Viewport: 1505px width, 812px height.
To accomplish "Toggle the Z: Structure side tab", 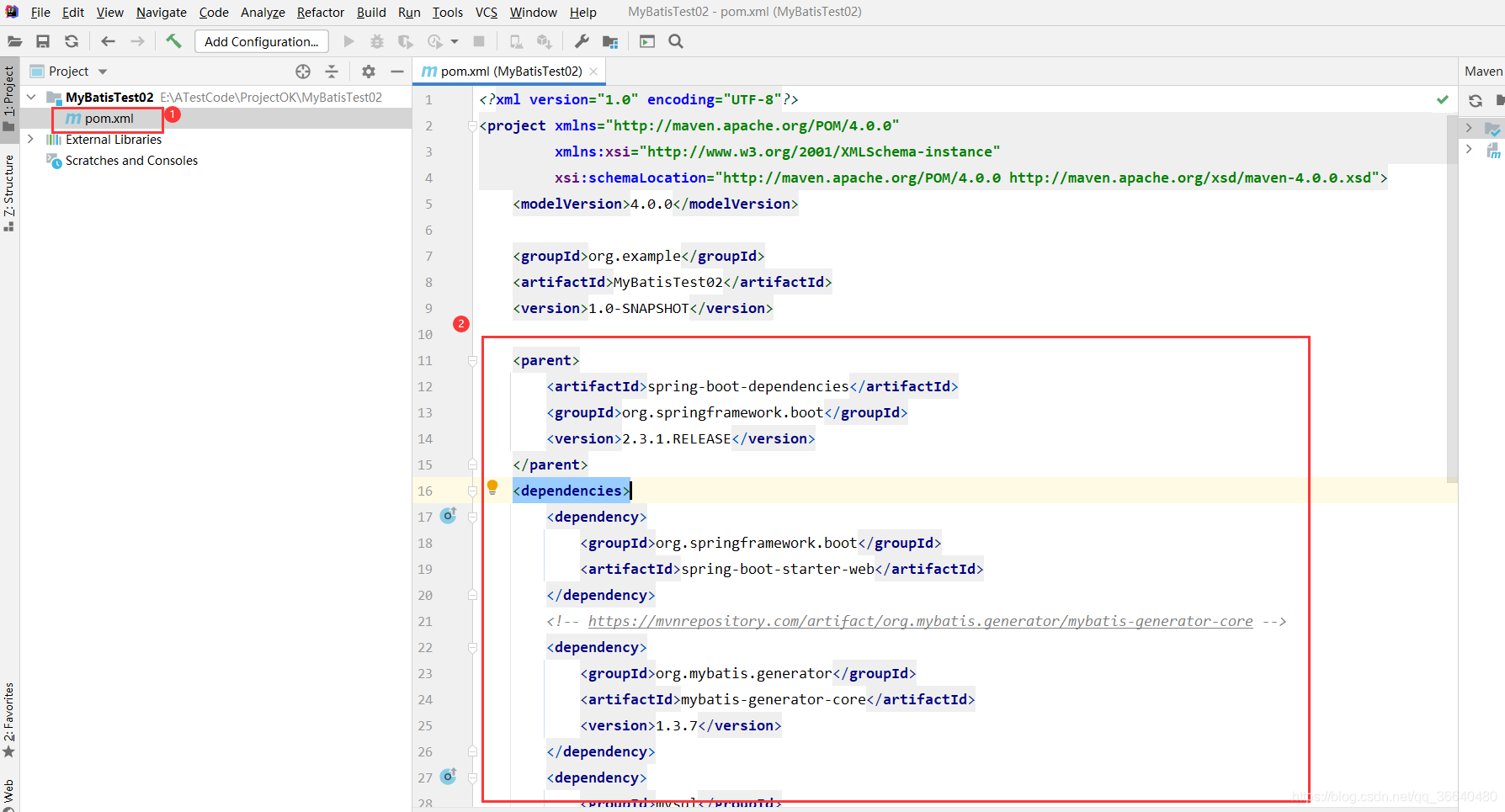I will click(x=9, y=193).
